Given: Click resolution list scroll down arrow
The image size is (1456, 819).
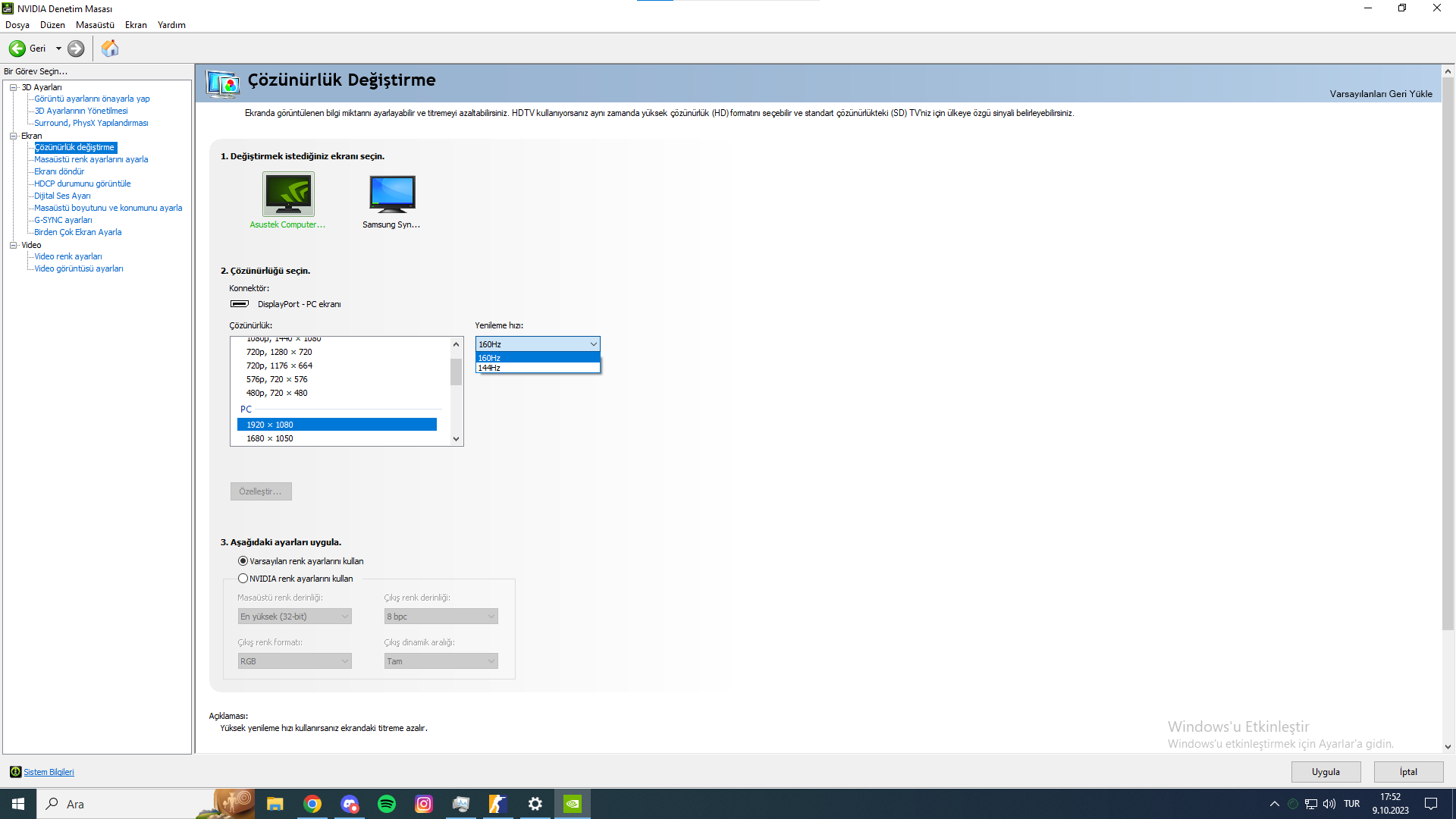Looking at the screenshot, I should (x=456, y=438).
